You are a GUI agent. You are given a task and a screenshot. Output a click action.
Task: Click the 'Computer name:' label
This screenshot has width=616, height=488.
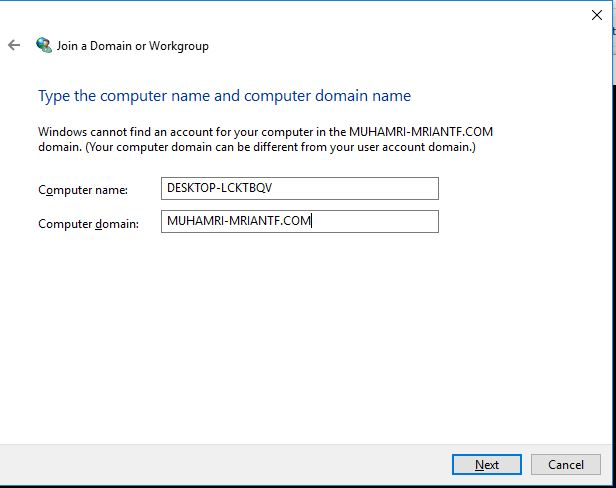pyautogui.click(x=83, y=190)
